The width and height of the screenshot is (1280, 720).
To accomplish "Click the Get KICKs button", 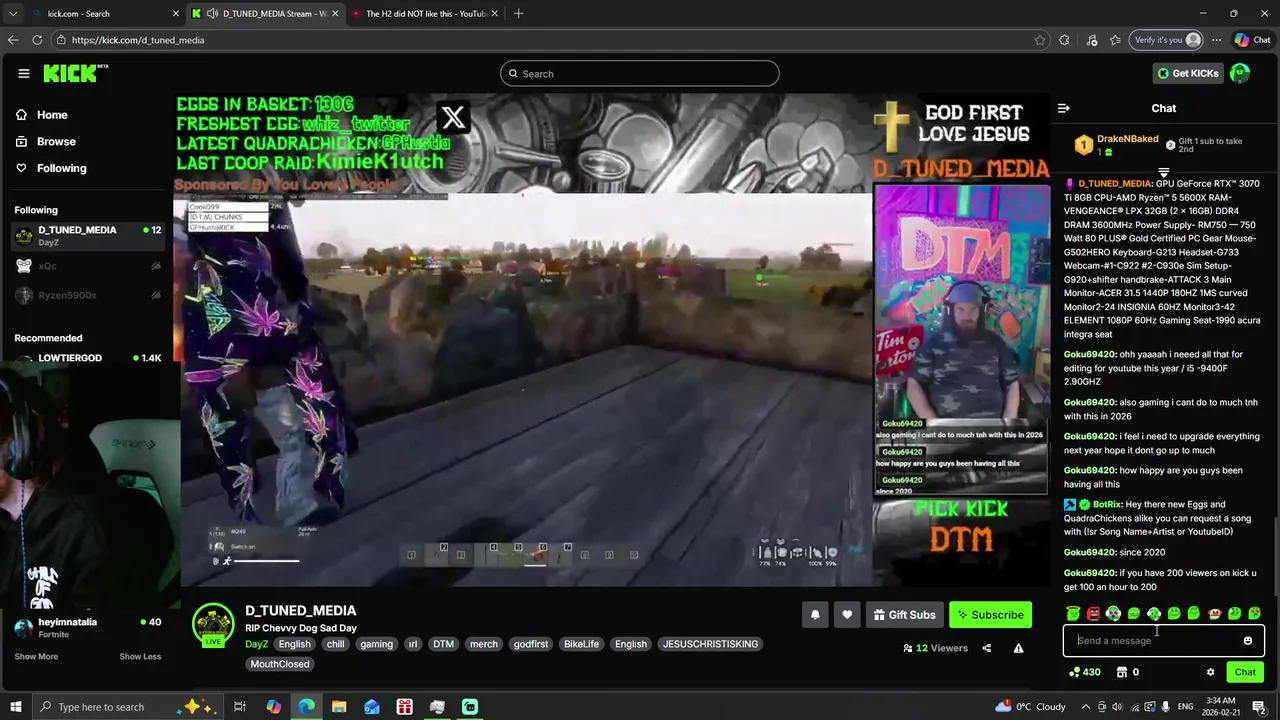I will pyautogui.click(x=1188, y=73).
